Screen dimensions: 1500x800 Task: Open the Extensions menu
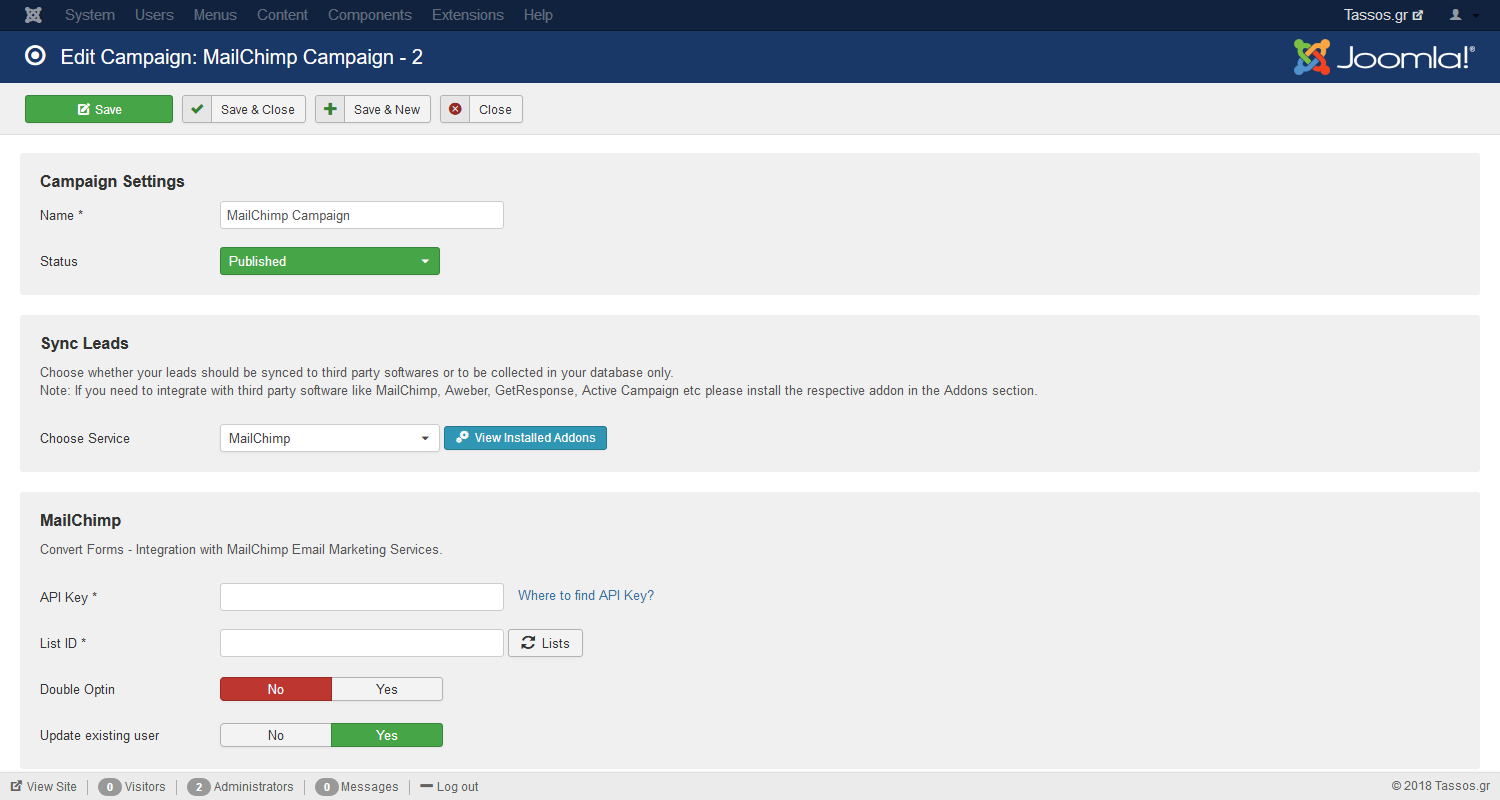(468, 15)
